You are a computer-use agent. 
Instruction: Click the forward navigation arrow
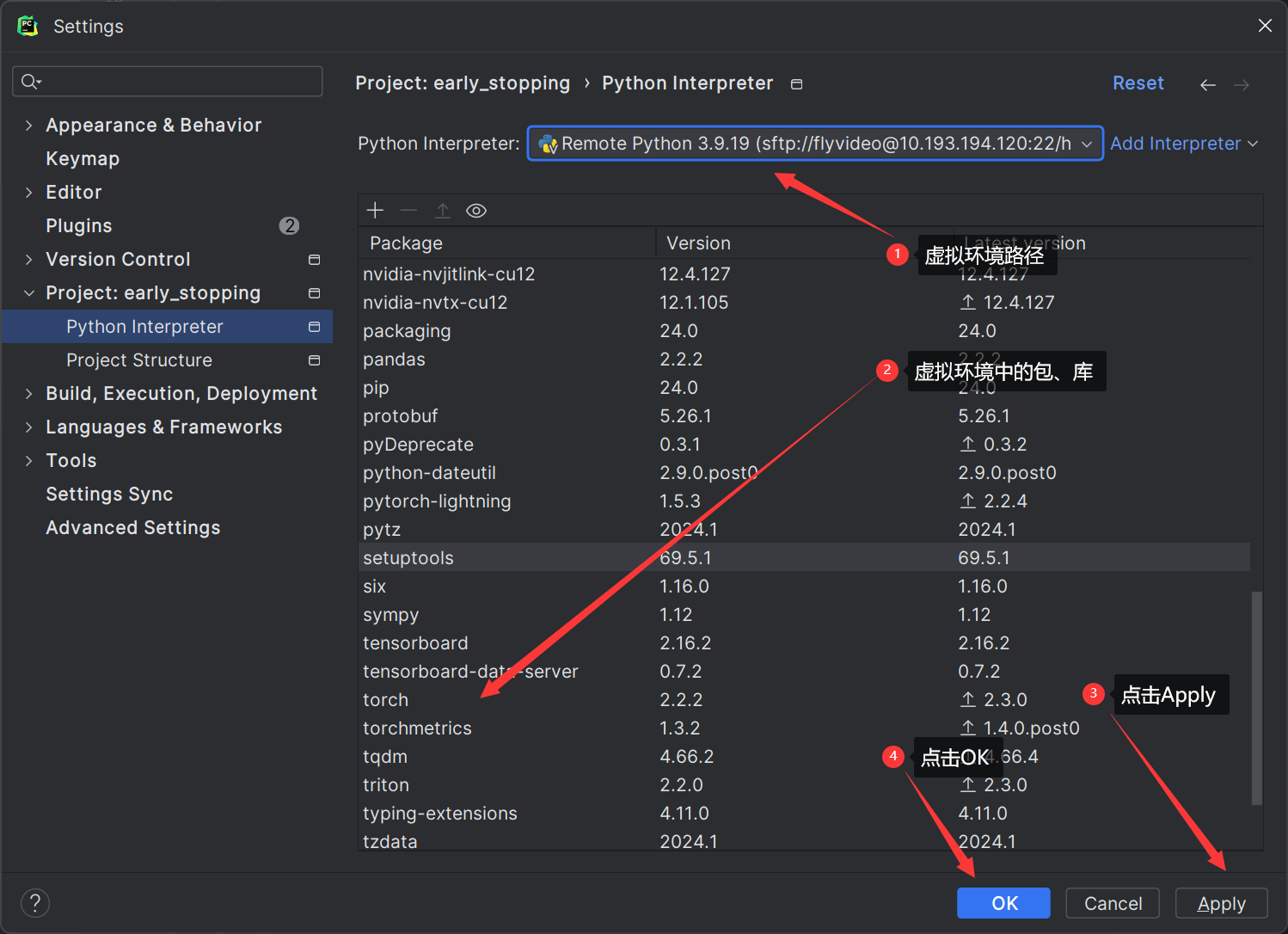tap(1242, 84)
